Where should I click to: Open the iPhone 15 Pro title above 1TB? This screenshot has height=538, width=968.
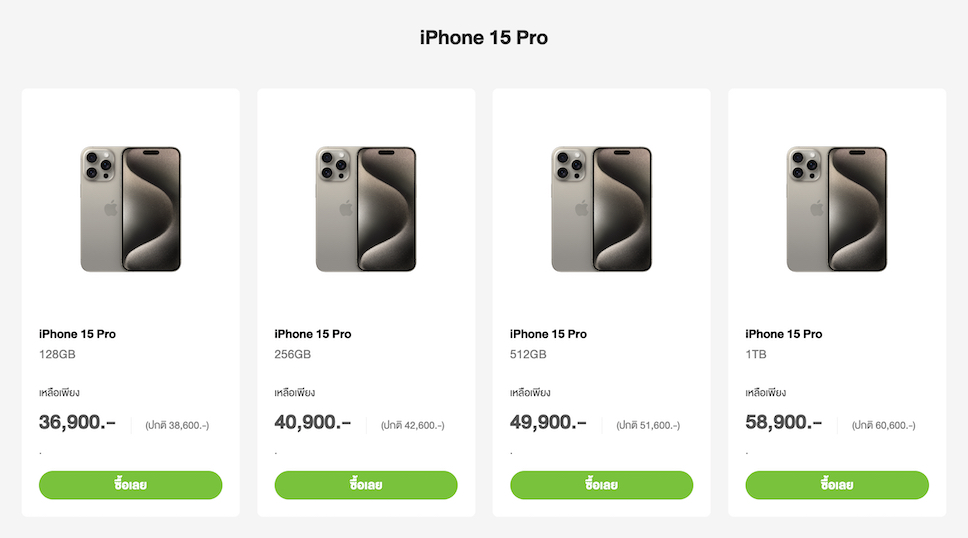pos(783,334)
